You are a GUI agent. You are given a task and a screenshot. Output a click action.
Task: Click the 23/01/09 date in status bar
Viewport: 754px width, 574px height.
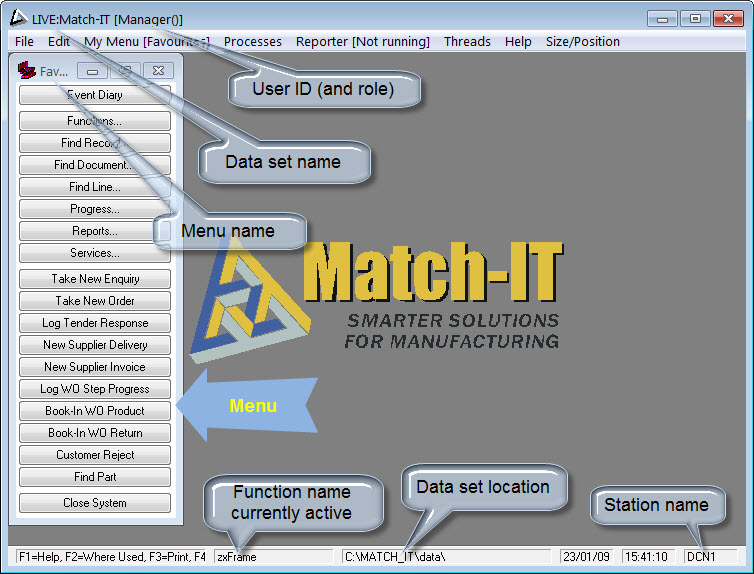[586, 557]
